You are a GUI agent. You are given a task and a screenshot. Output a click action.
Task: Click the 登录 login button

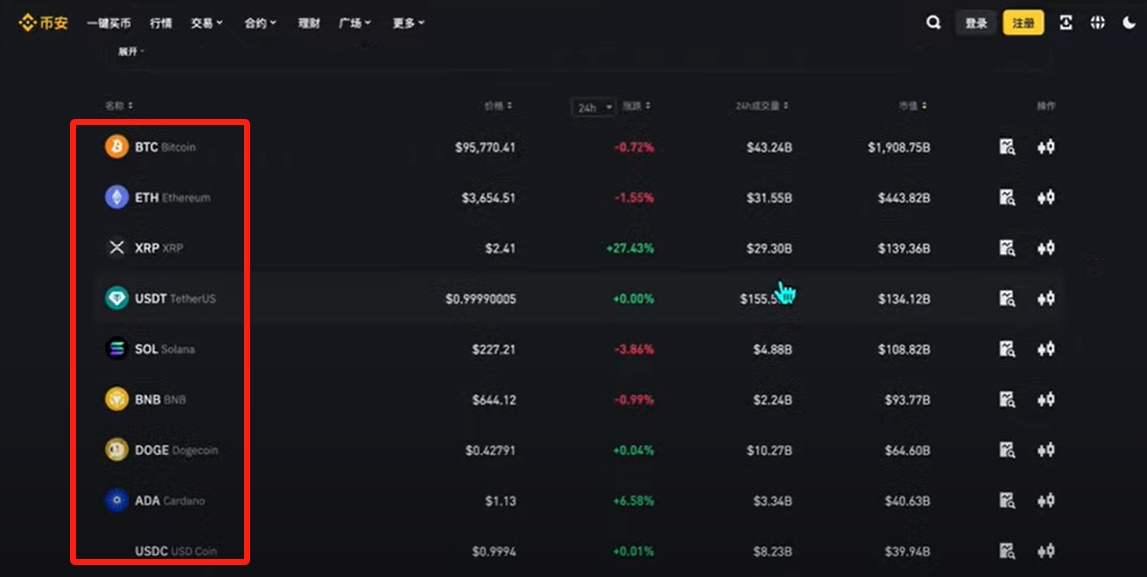(x=976, y=23)
